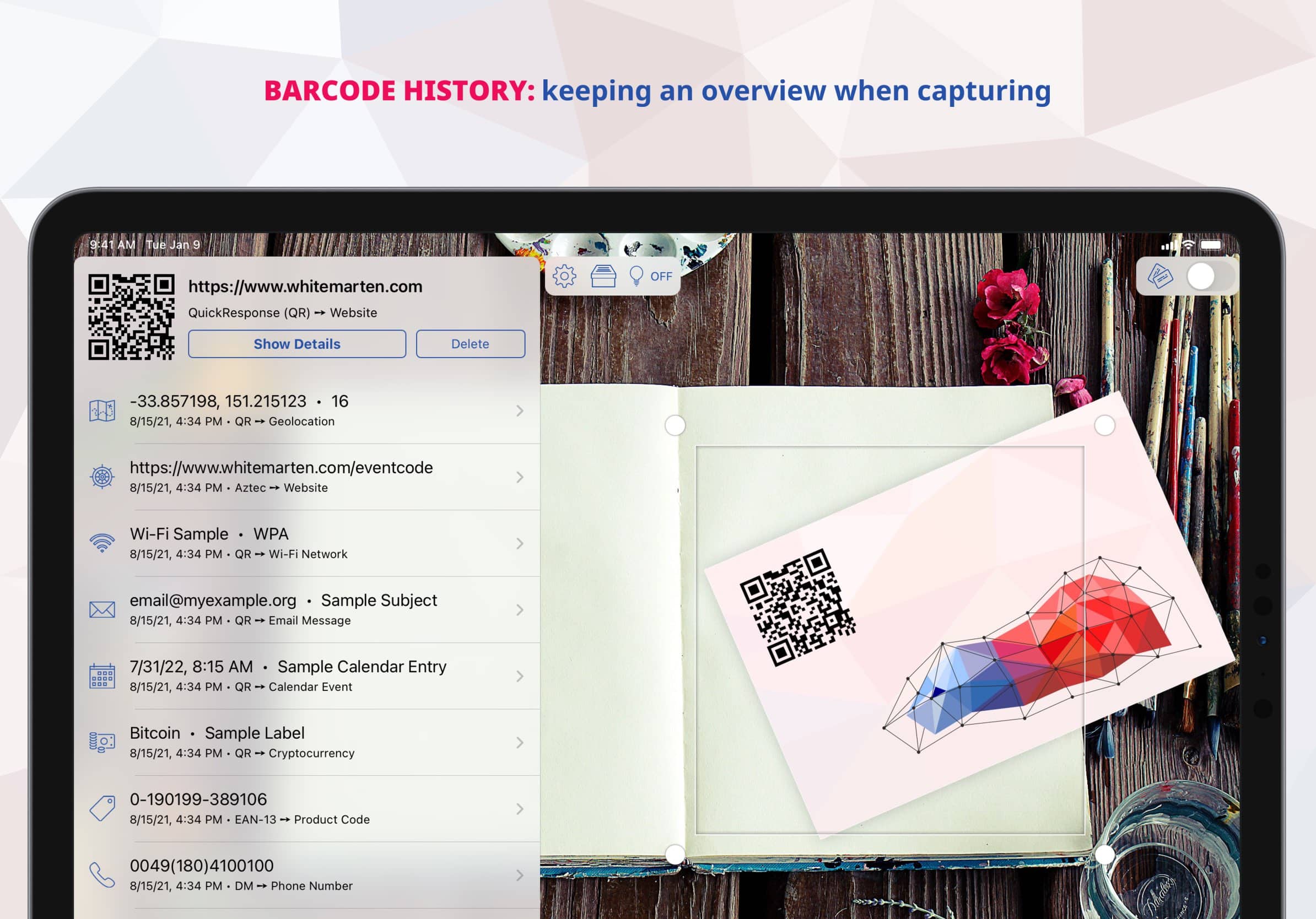Screen dimensions: 1316x919
Task: Click the calendar event icon
Action: [102, 676]
